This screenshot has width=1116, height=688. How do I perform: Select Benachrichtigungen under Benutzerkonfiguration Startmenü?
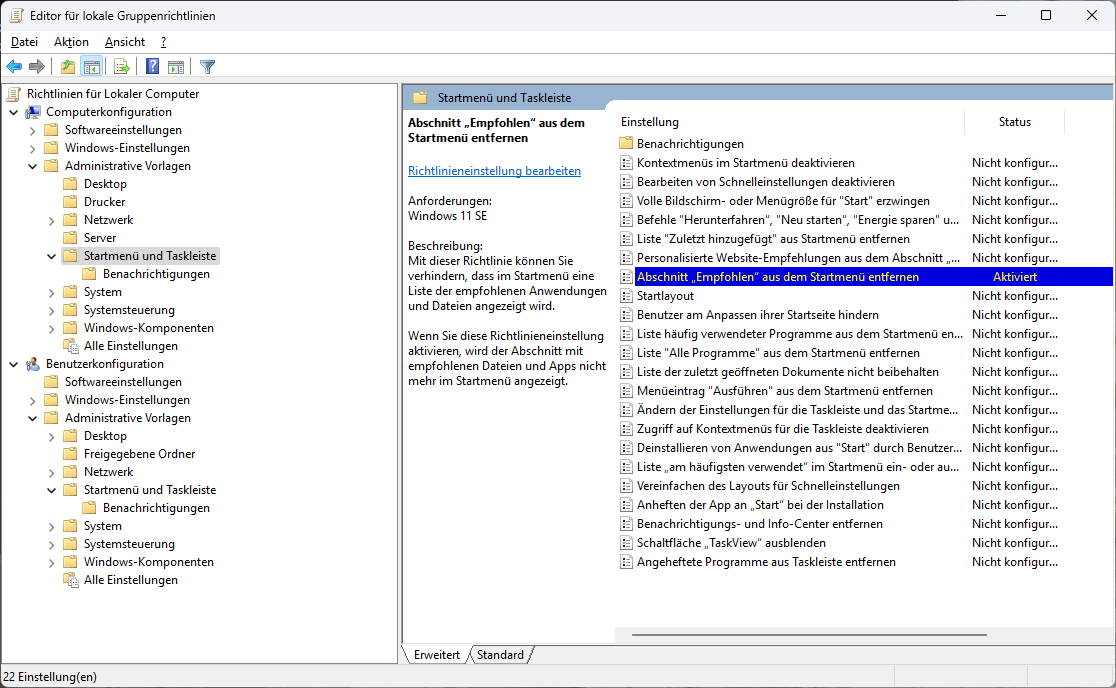[x=156, y=508]
